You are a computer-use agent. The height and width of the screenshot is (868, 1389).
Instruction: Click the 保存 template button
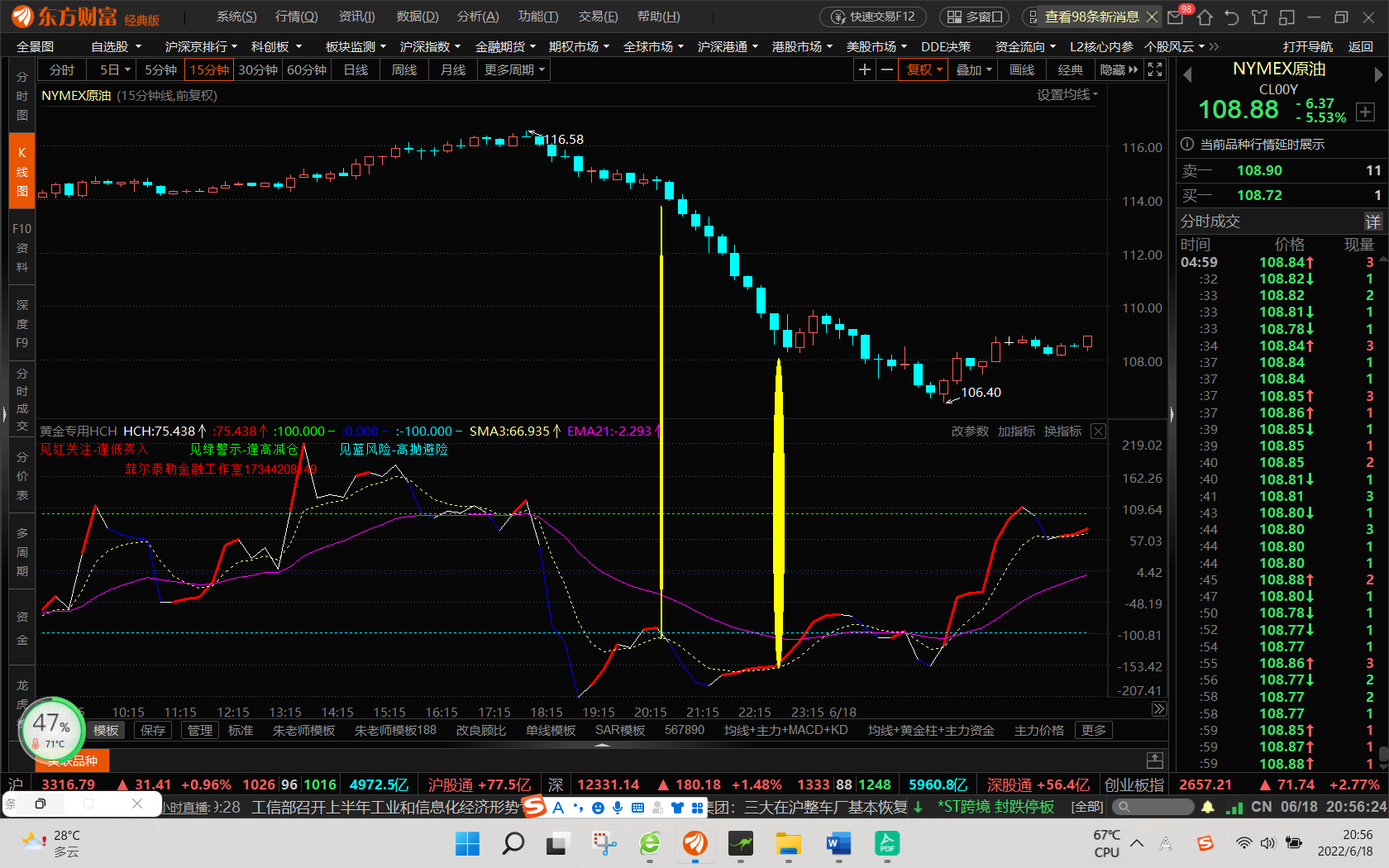click(153, 730)
